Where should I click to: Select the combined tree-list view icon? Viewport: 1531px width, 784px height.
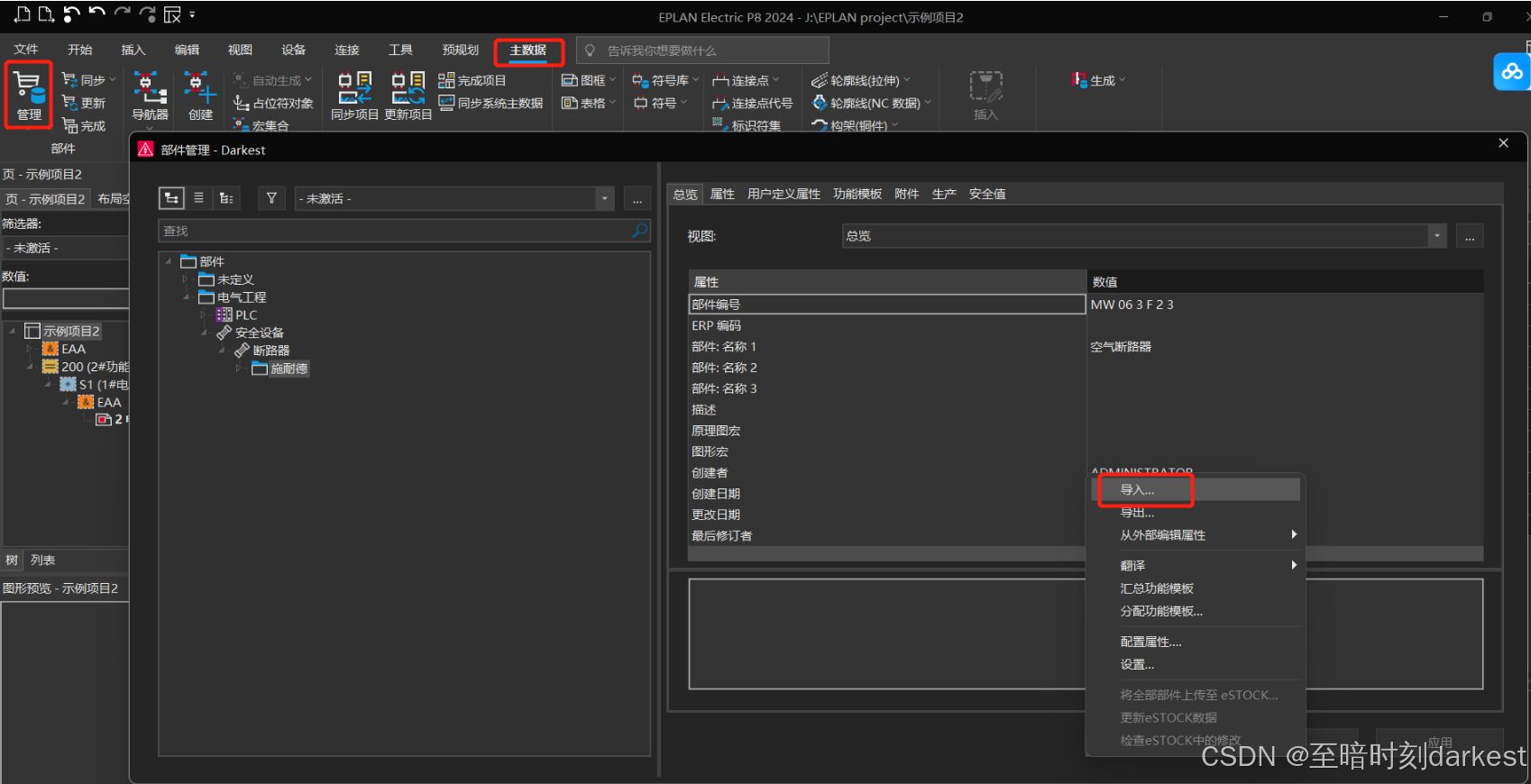point(226,198)
